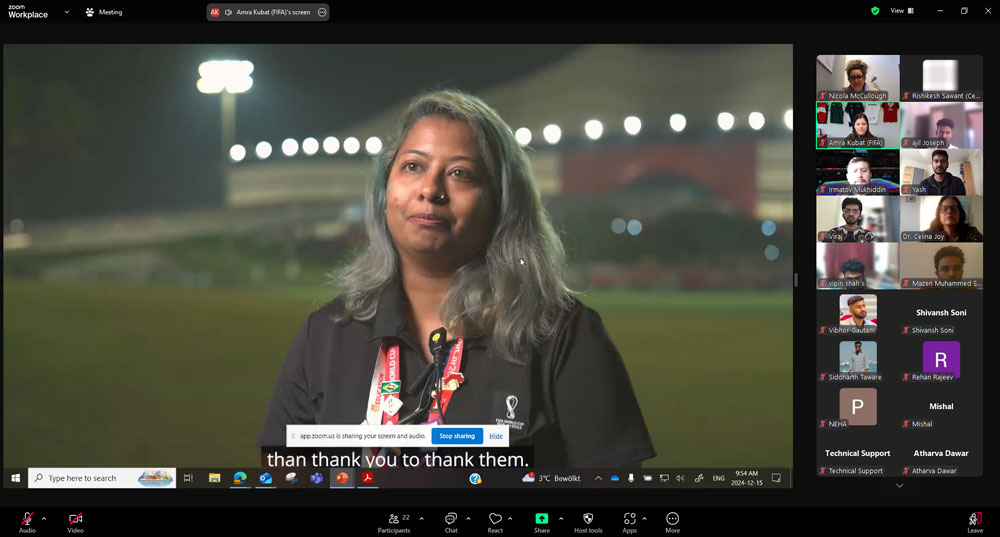Viewport: 1000px width, 537px height.
Task: Switch to the Meeting tab
Action: (x=104, y=12)
